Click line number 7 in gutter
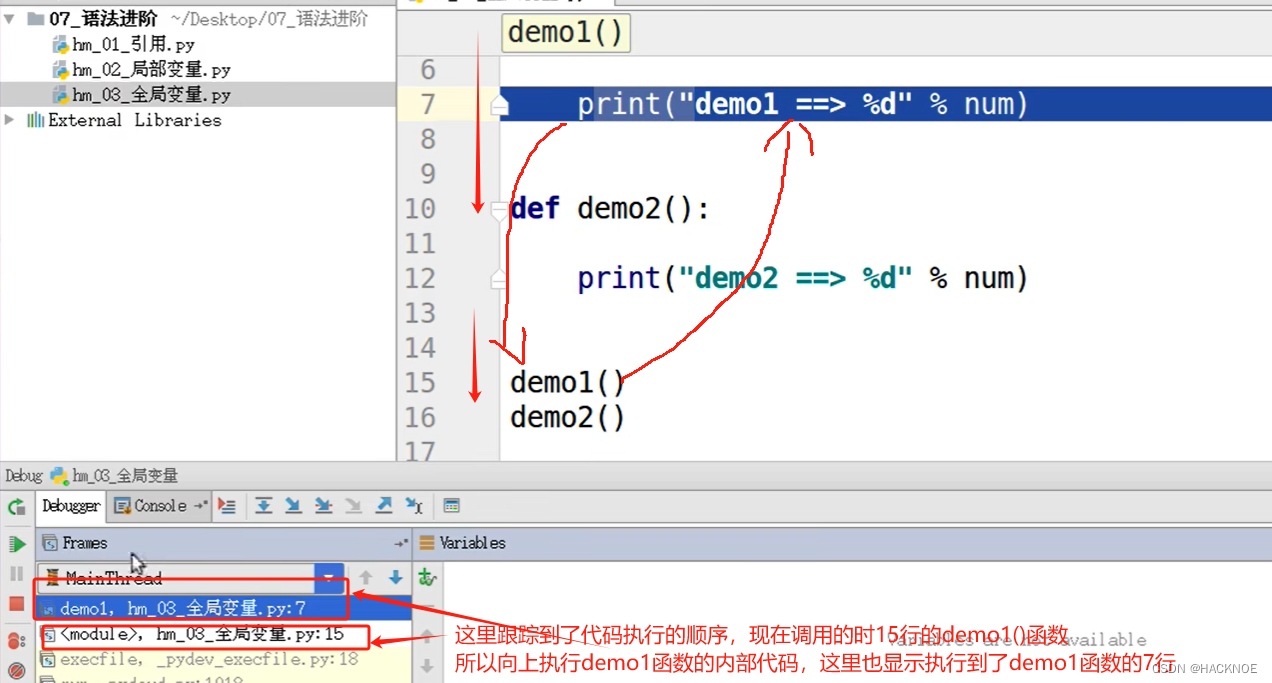This screenshot has width=1272, height=683. tap(427, 104)
